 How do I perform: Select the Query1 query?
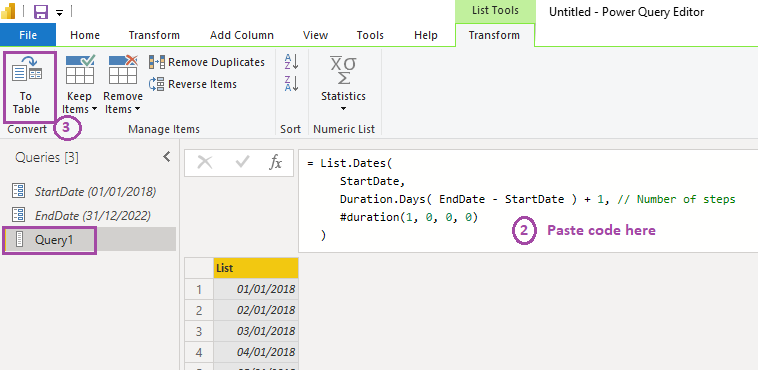coord(88,239)
